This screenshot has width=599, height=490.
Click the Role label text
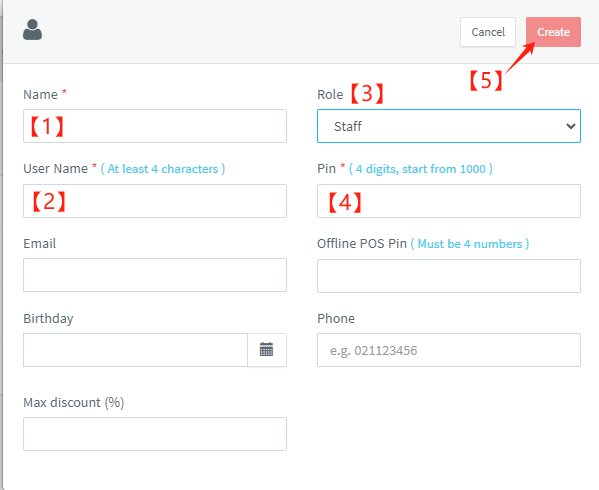coord(330,95)
